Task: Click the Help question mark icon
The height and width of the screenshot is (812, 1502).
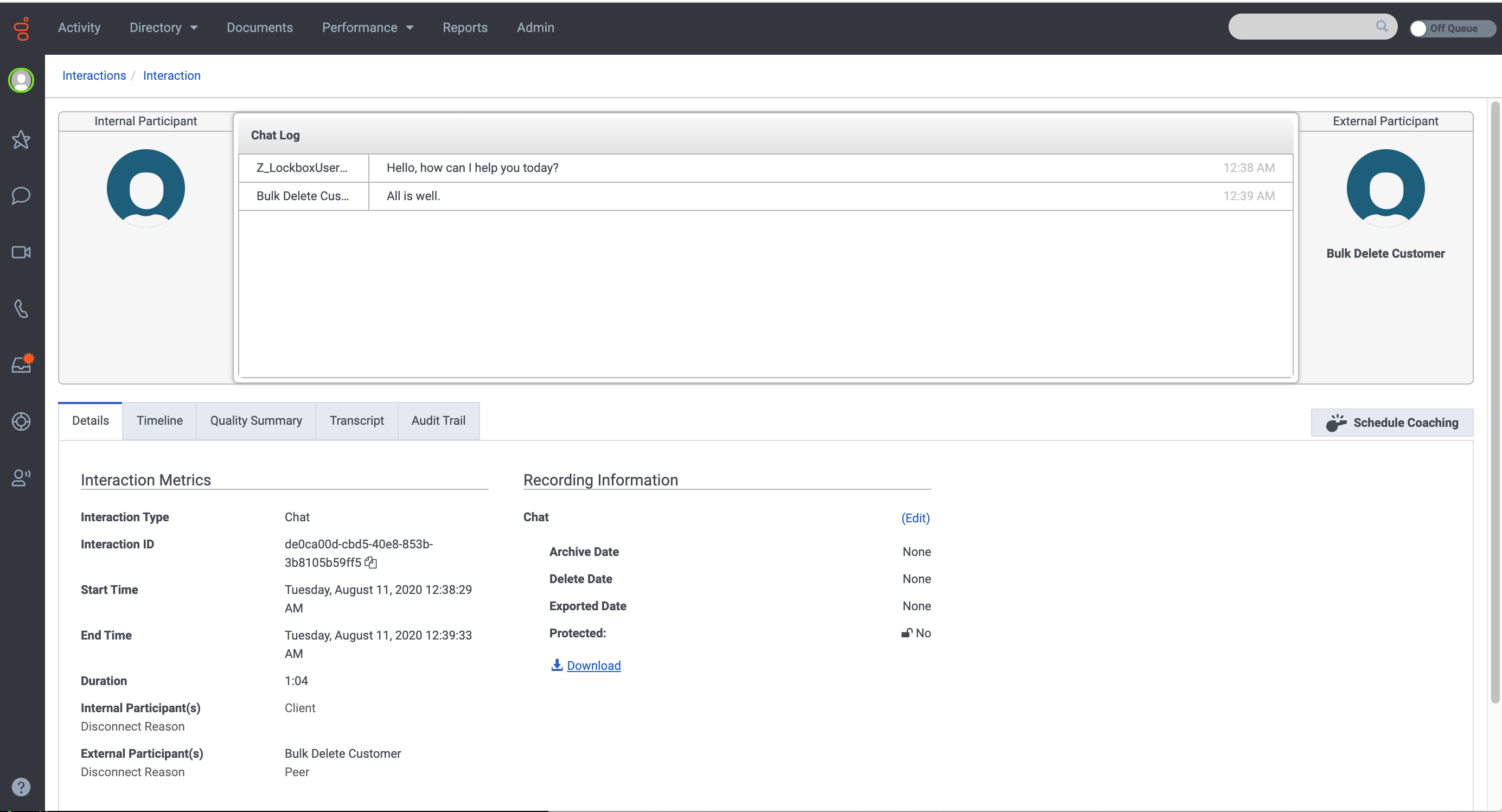Action: point(21,787)
